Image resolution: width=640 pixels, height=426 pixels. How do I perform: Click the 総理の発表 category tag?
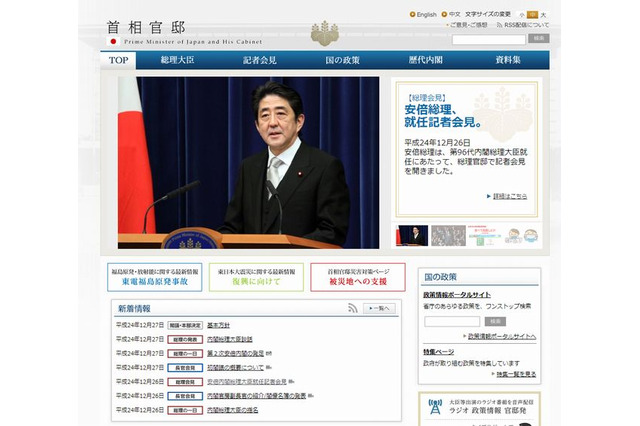click(x=185, y=339)
